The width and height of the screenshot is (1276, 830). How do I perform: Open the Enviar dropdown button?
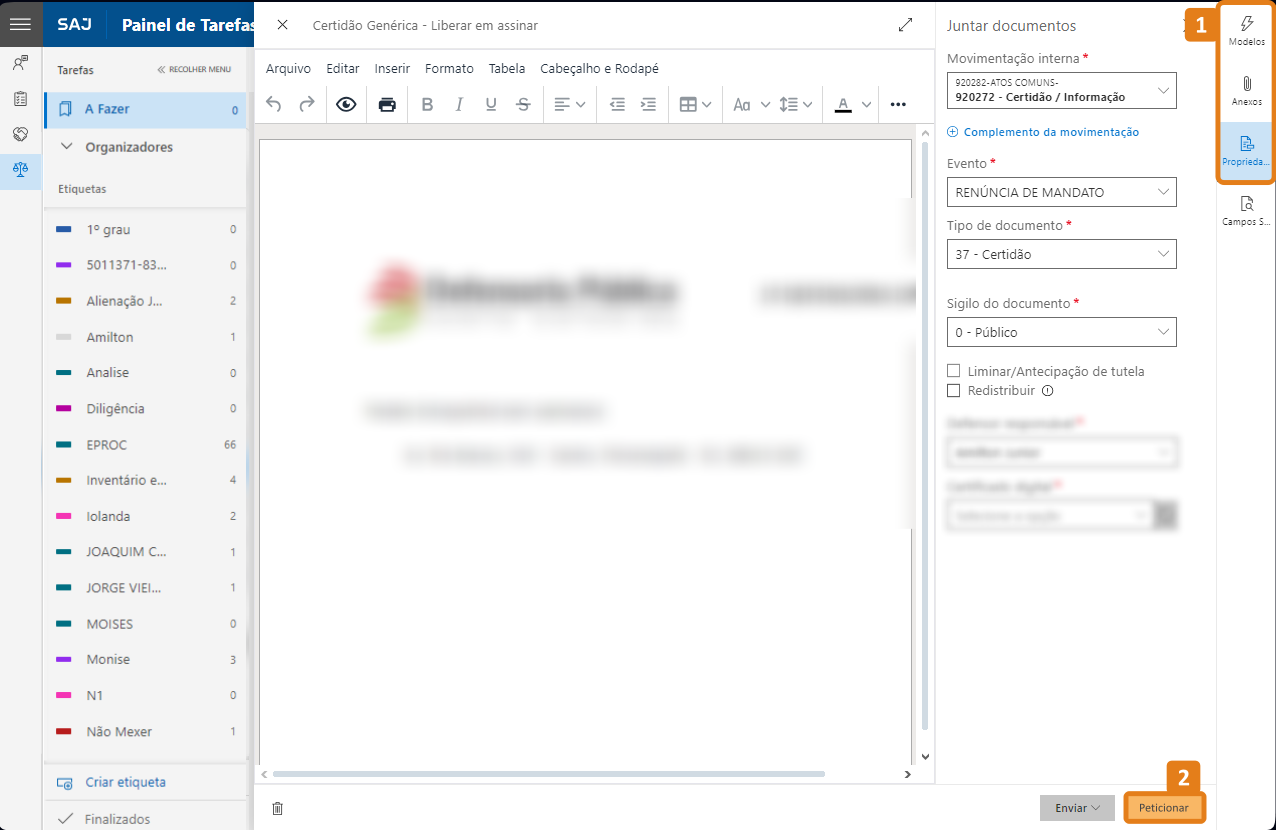[x=1077, y=808]
